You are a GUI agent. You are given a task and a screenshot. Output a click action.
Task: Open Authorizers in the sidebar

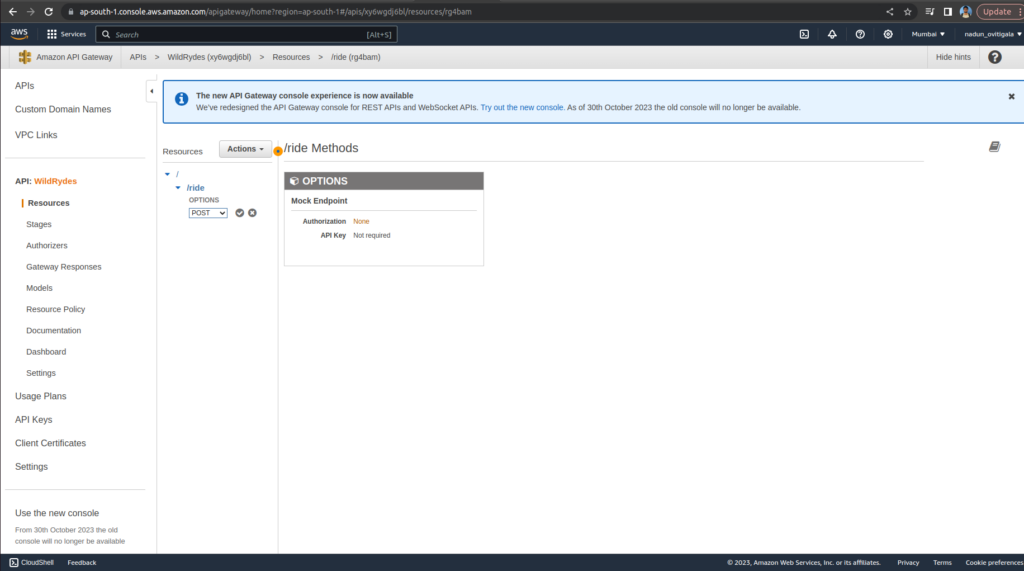click(x=46, y=246)
